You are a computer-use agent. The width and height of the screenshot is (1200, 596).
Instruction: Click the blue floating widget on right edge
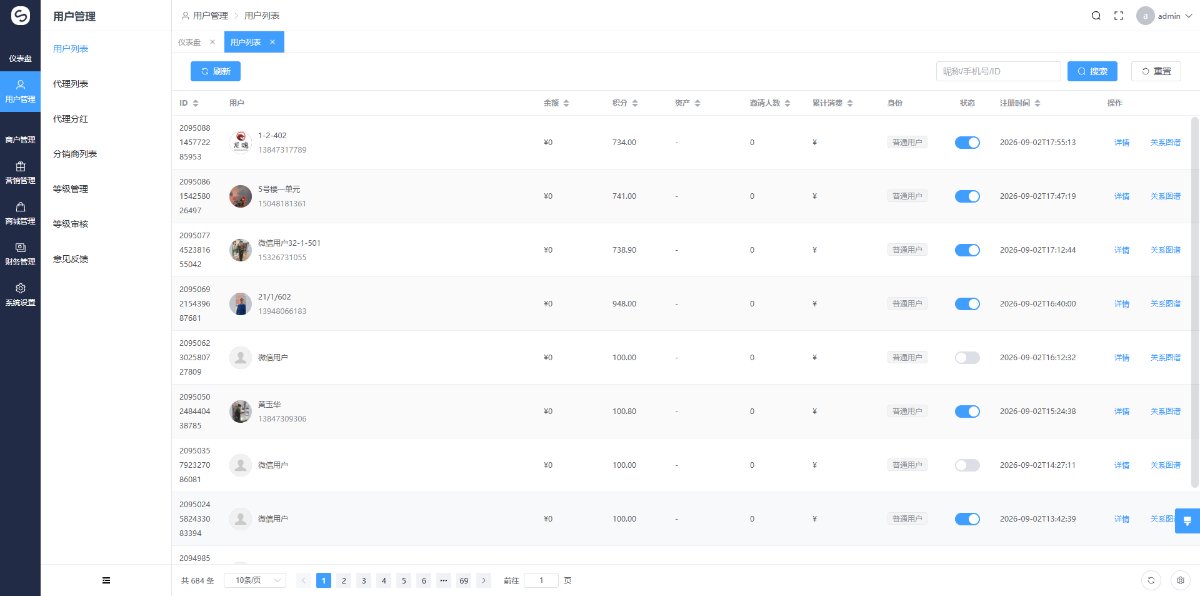coord(1188,521)
